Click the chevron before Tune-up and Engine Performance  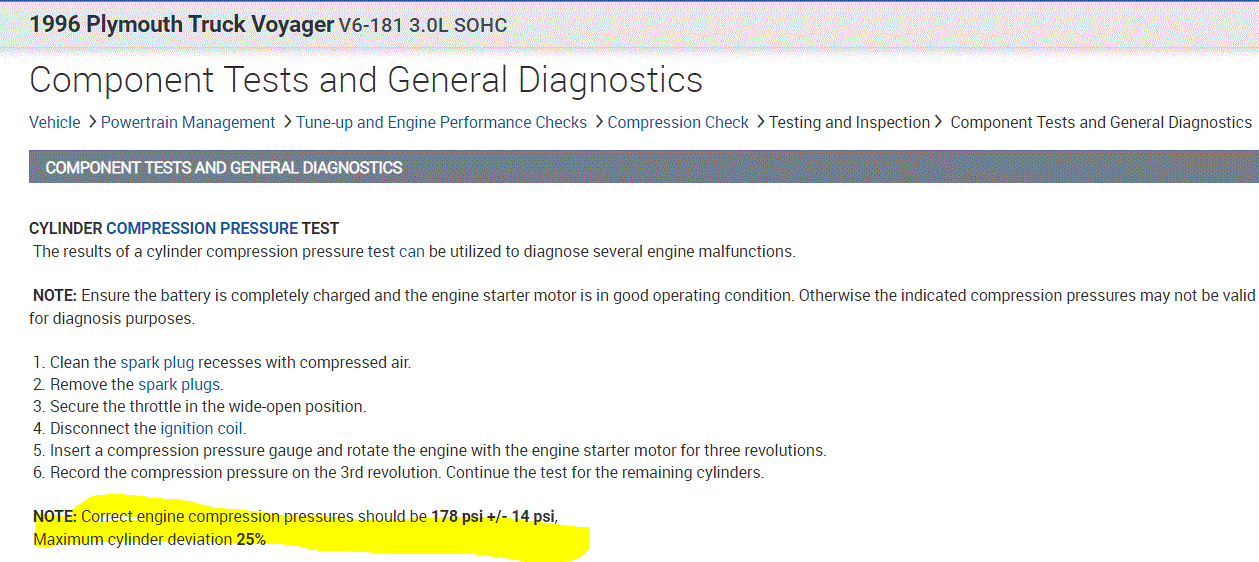(286, 122)
